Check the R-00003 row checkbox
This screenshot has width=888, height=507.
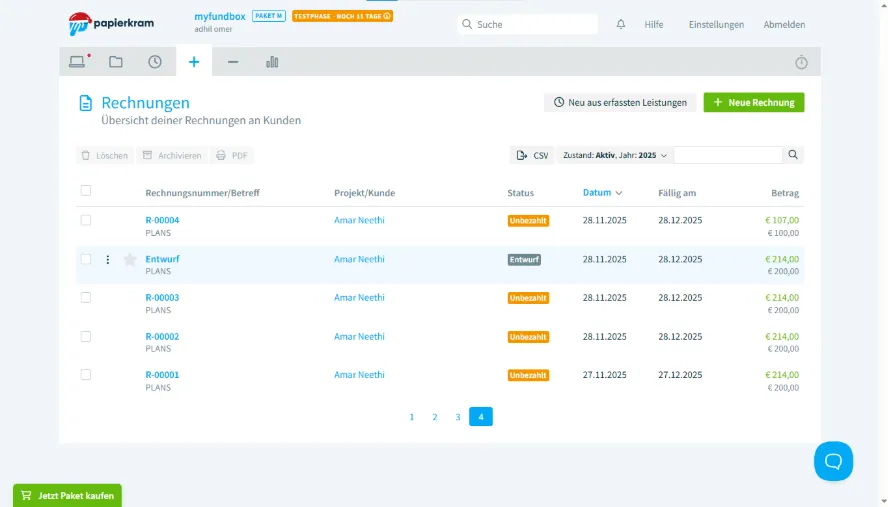point(86,298)
